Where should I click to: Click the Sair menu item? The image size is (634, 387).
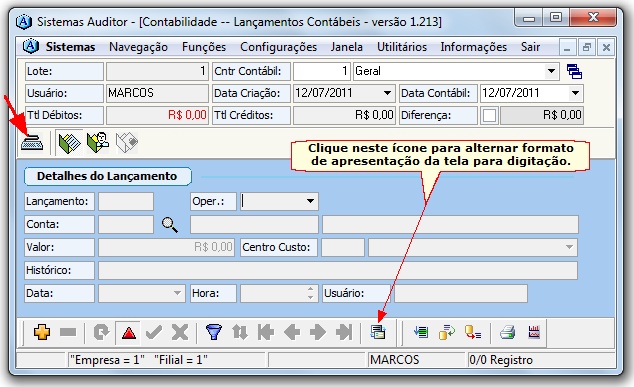(x=530, y=47)
